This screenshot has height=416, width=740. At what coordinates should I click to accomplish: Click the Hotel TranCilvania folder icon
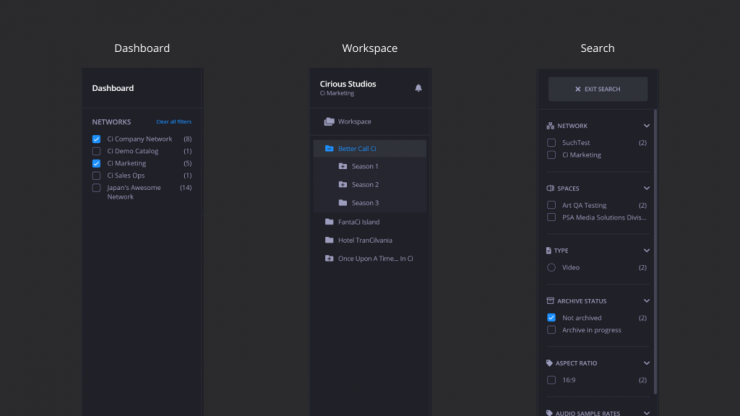click(x=329, y=240)
